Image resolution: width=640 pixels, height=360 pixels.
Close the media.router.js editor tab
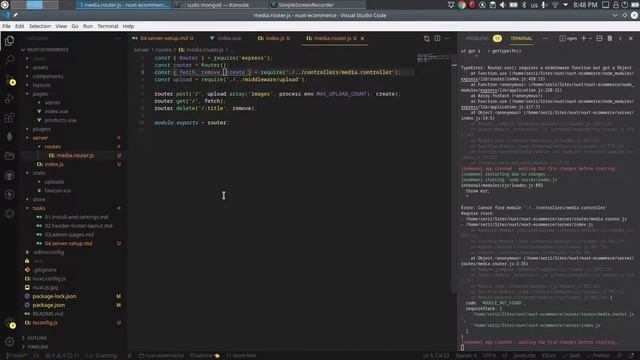[362, 38]
